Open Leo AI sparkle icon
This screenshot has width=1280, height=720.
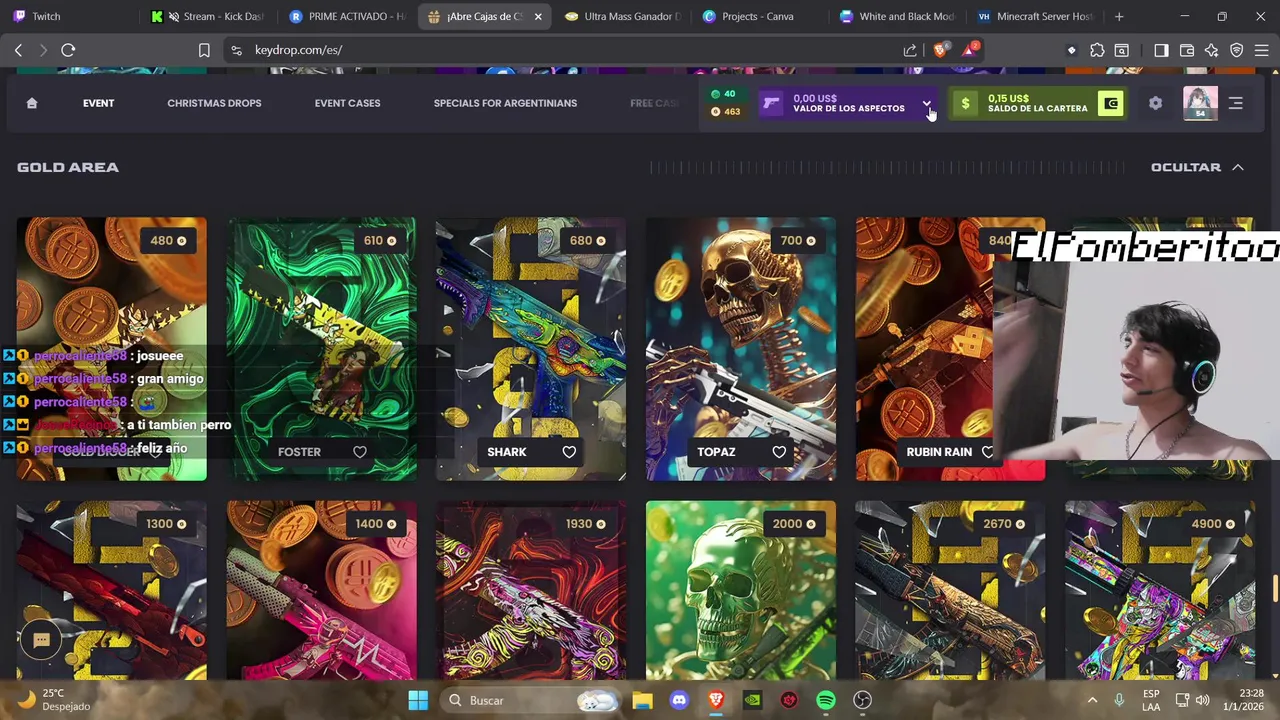click(x=1212, y=50)
